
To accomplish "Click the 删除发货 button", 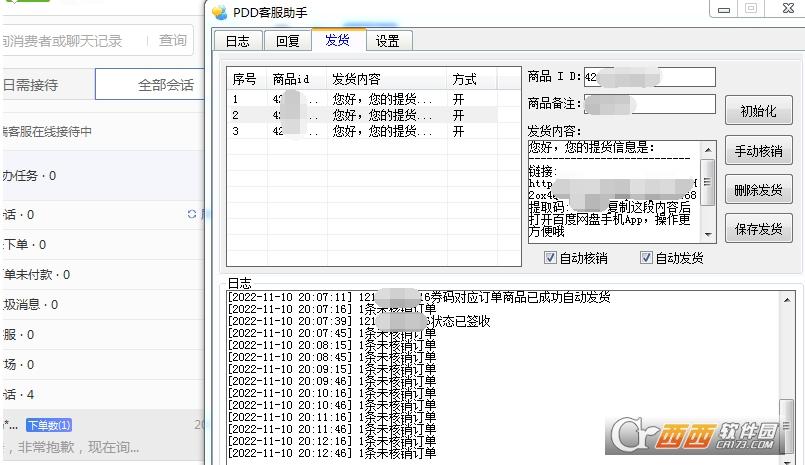I will tap(757, 189).
